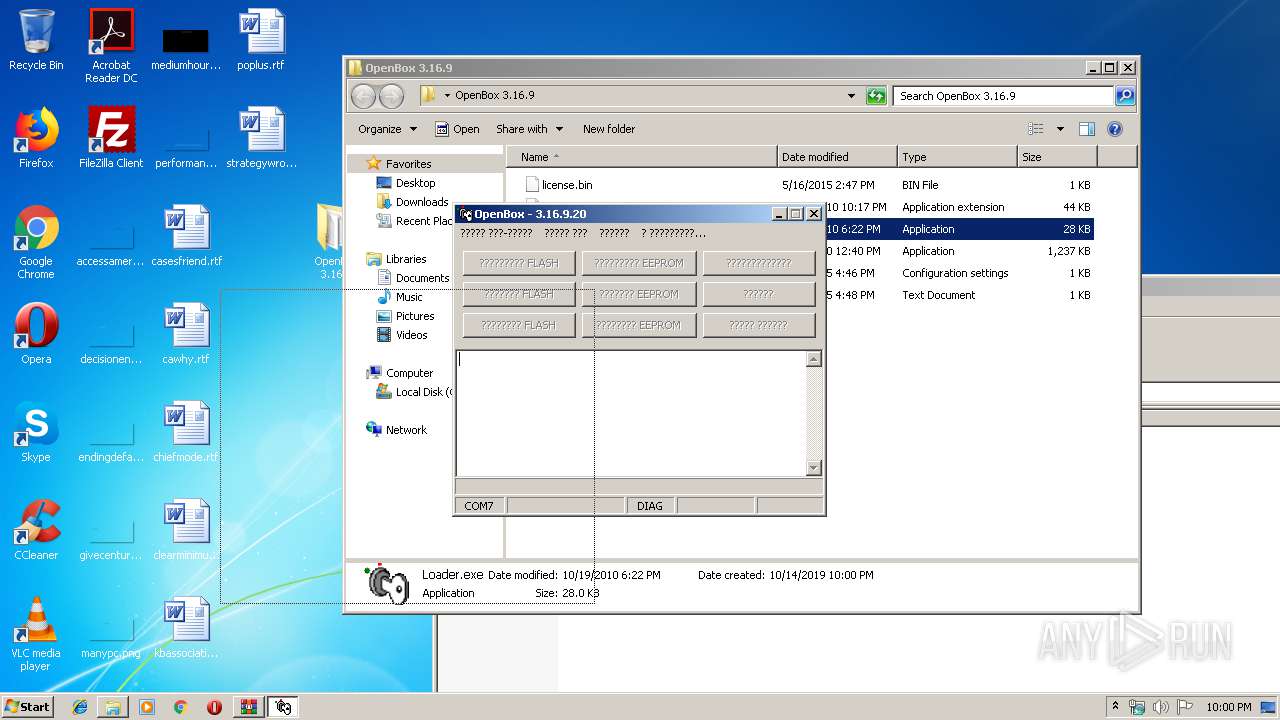Refresh the OpenBox 3.16.9 folder view
1280x720 pixels.
(x=876, y=96)
